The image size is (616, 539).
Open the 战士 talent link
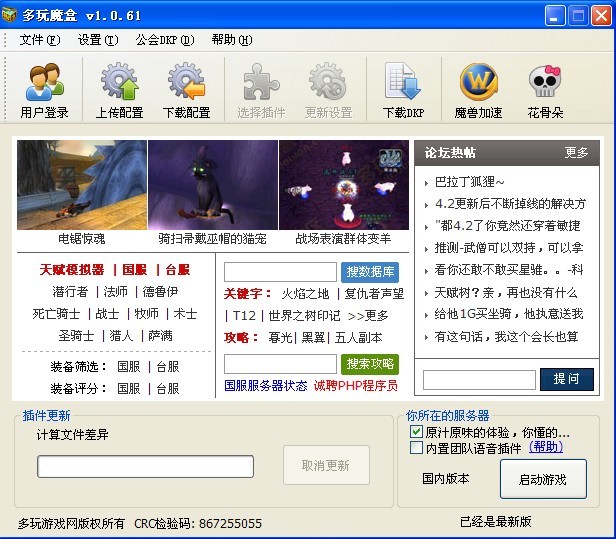pyautogui.click(x=107, y=314)
